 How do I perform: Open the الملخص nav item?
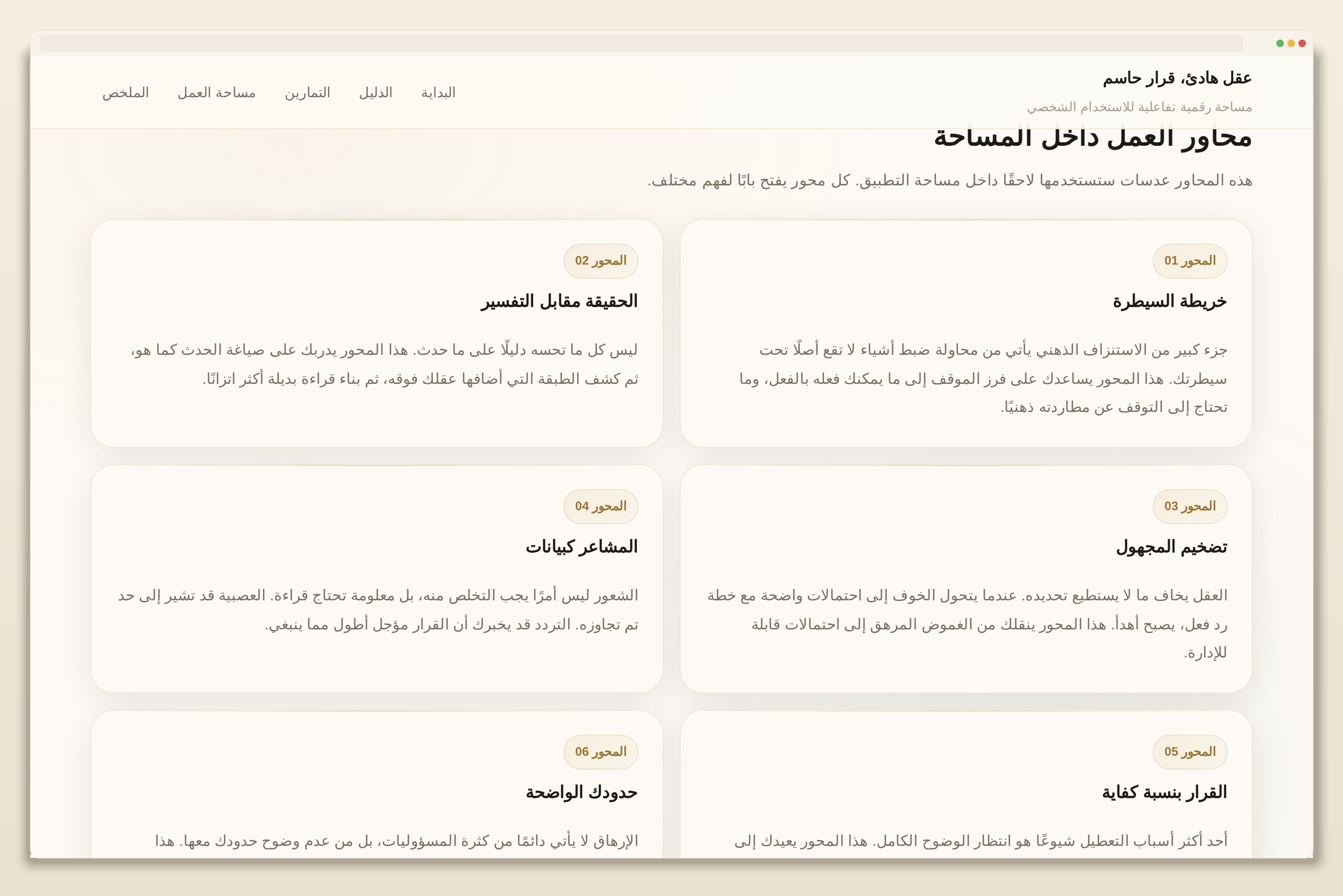pos(126,93)
